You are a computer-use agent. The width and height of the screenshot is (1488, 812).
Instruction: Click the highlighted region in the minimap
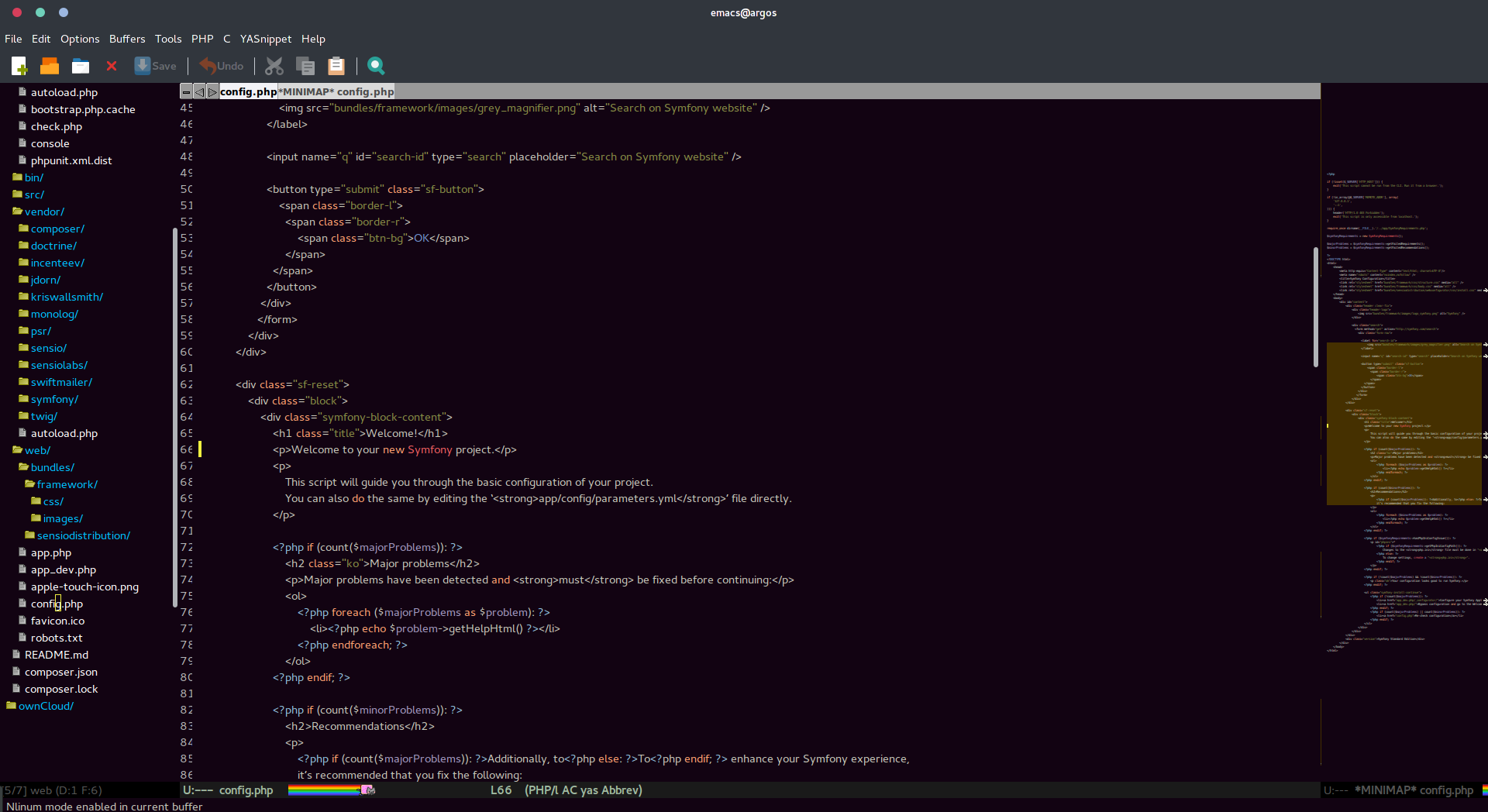tap(1404, 423)
